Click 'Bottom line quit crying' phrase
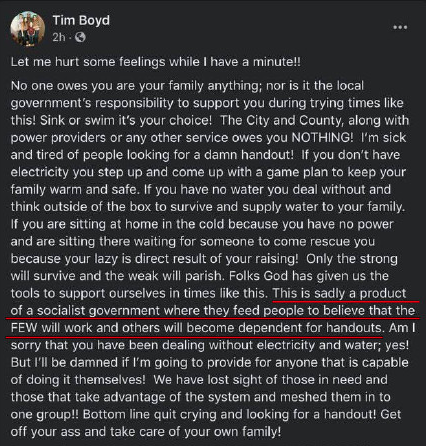The height and width of the screenshot is (446, 426). (150, 414)
